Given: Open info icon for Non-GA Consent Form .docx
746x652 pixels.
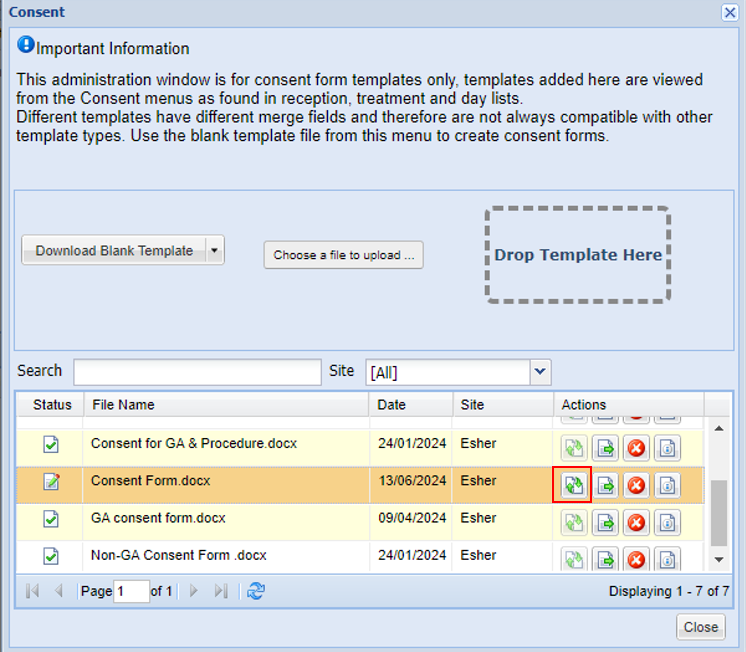Looking at the screenshot, I should coord(667,559).
